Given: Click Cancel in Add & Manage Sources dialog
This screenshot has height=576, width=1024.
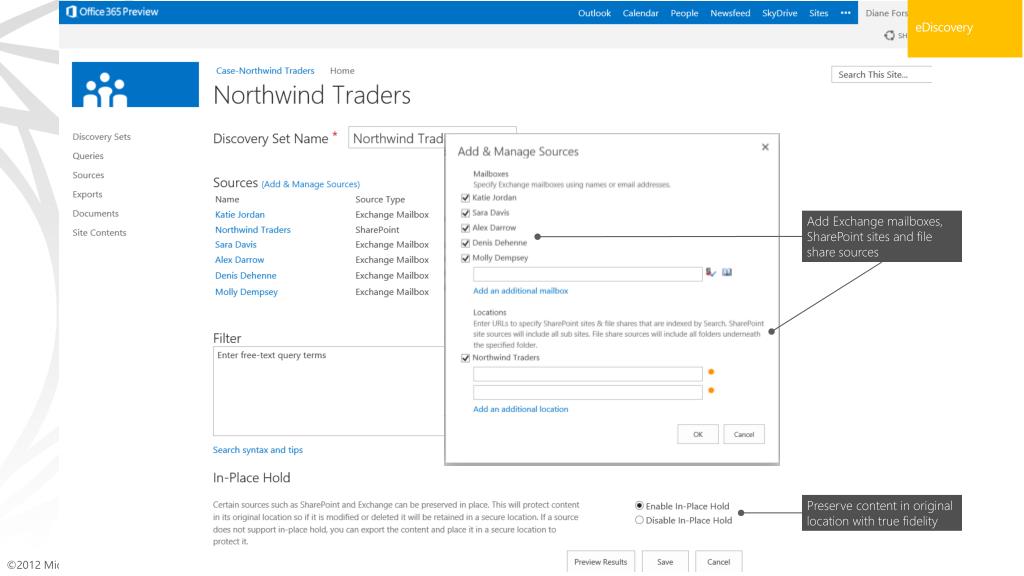Looking at the screenshot, I should click(744, 434).
